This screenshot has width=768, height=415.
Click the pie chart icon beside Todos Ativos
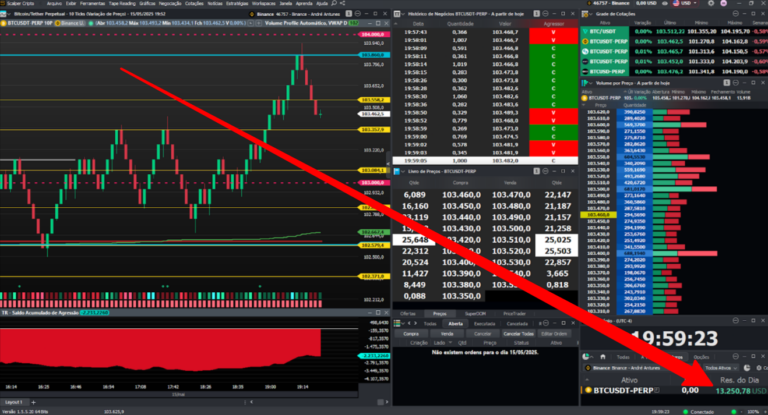click(746, 367)
